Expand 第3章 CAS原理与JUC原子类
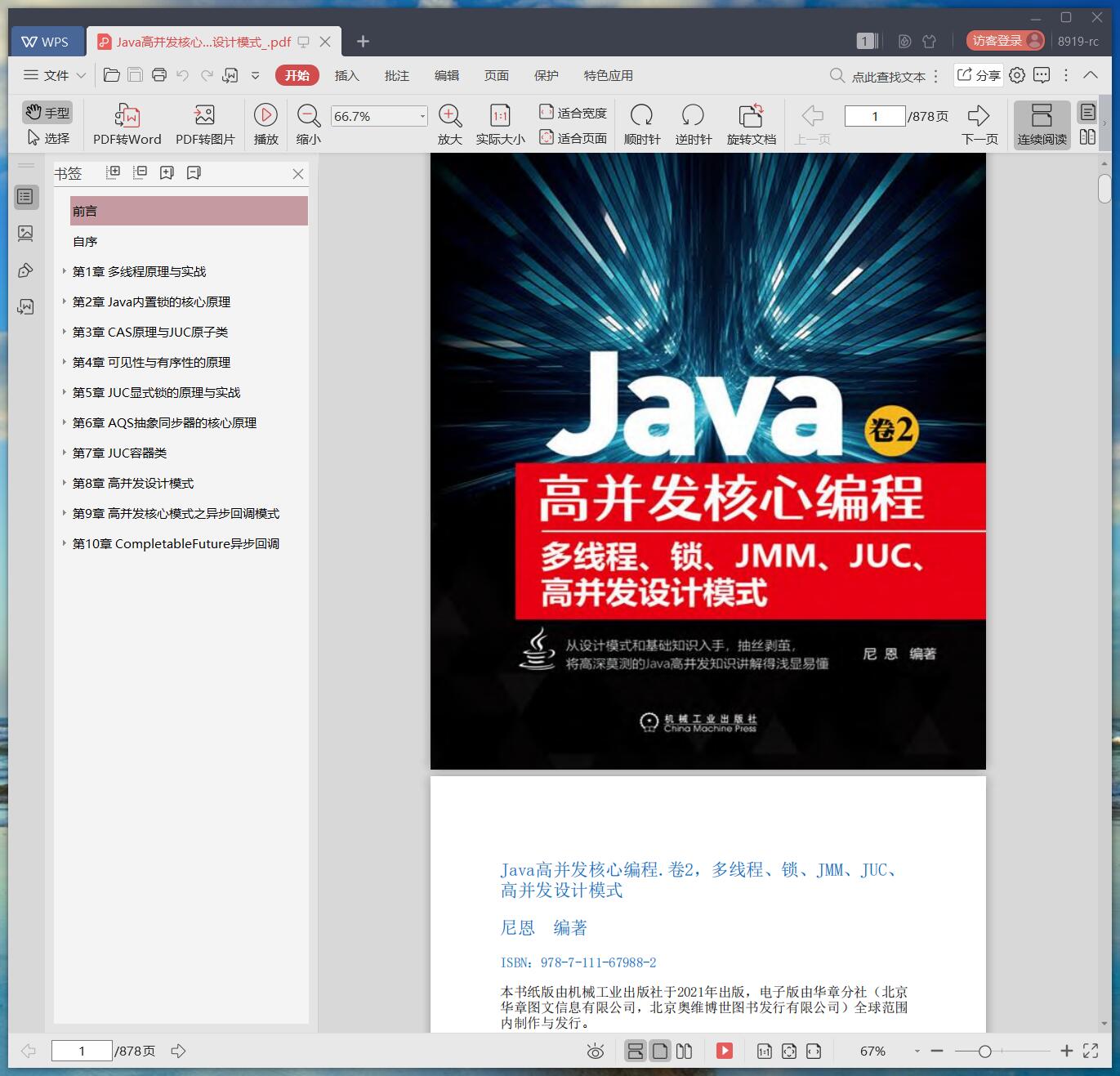The height and width of the screenshot is (1076, 1120). tap(65, 332)
